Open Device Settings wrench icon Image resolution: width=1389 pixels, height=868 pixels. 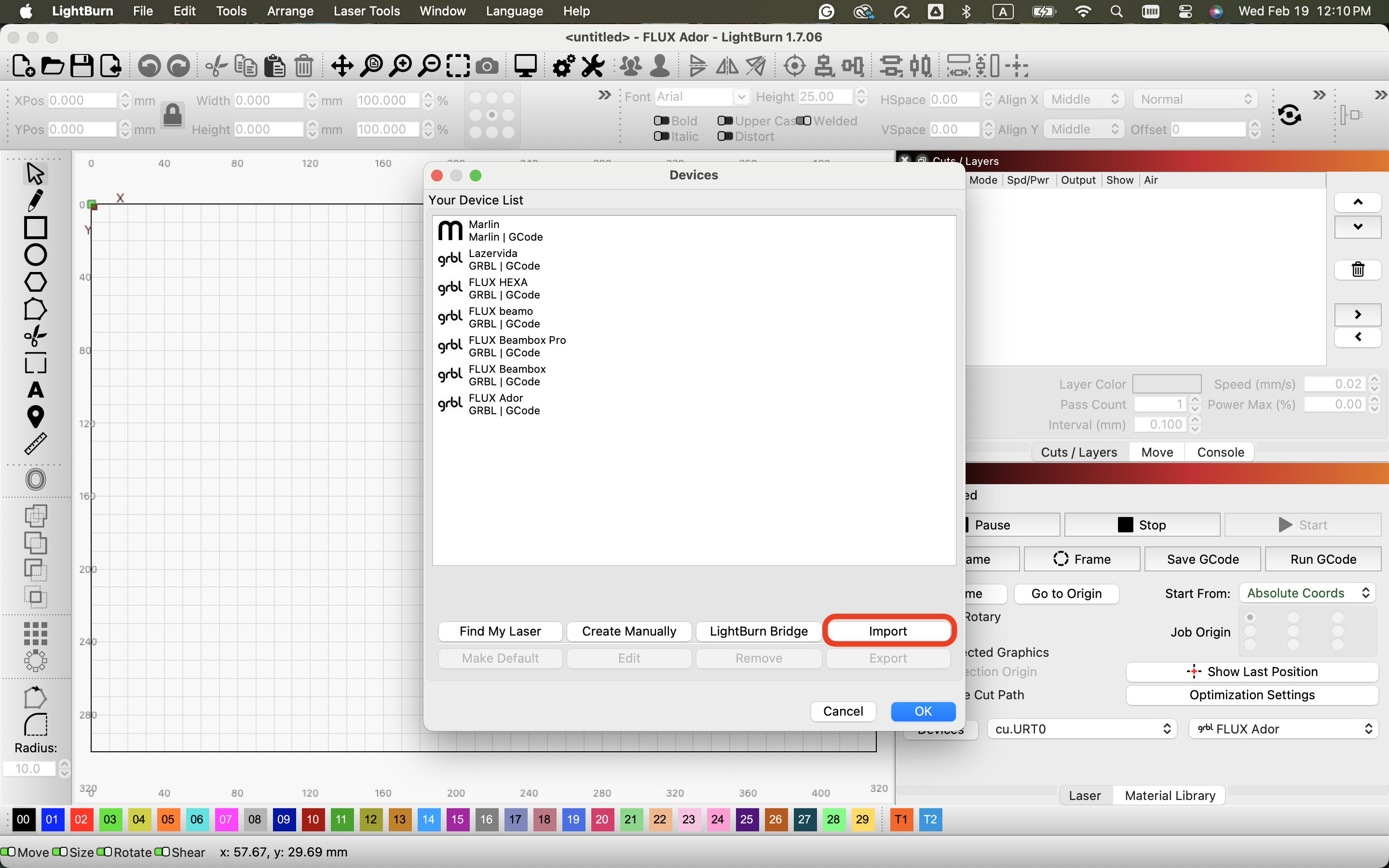(593, 66)
